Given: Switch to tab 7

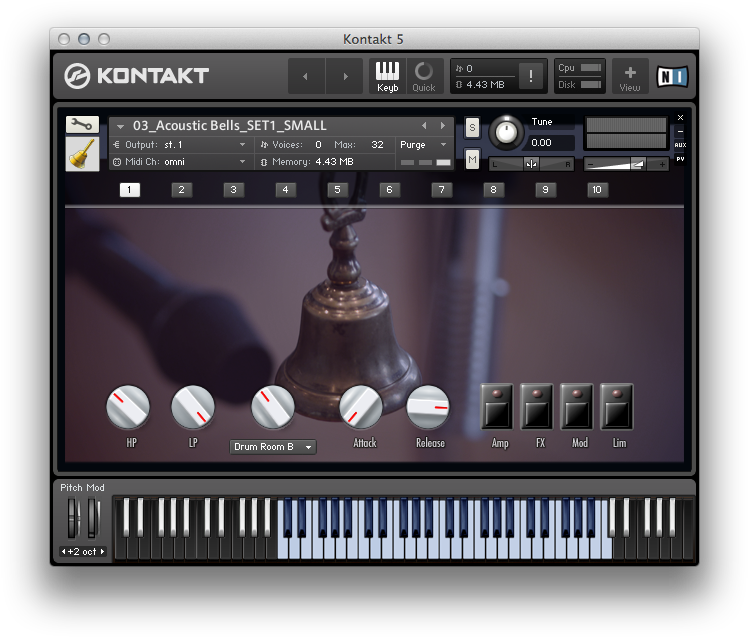Looking at the screenshot, I should 441,190.
